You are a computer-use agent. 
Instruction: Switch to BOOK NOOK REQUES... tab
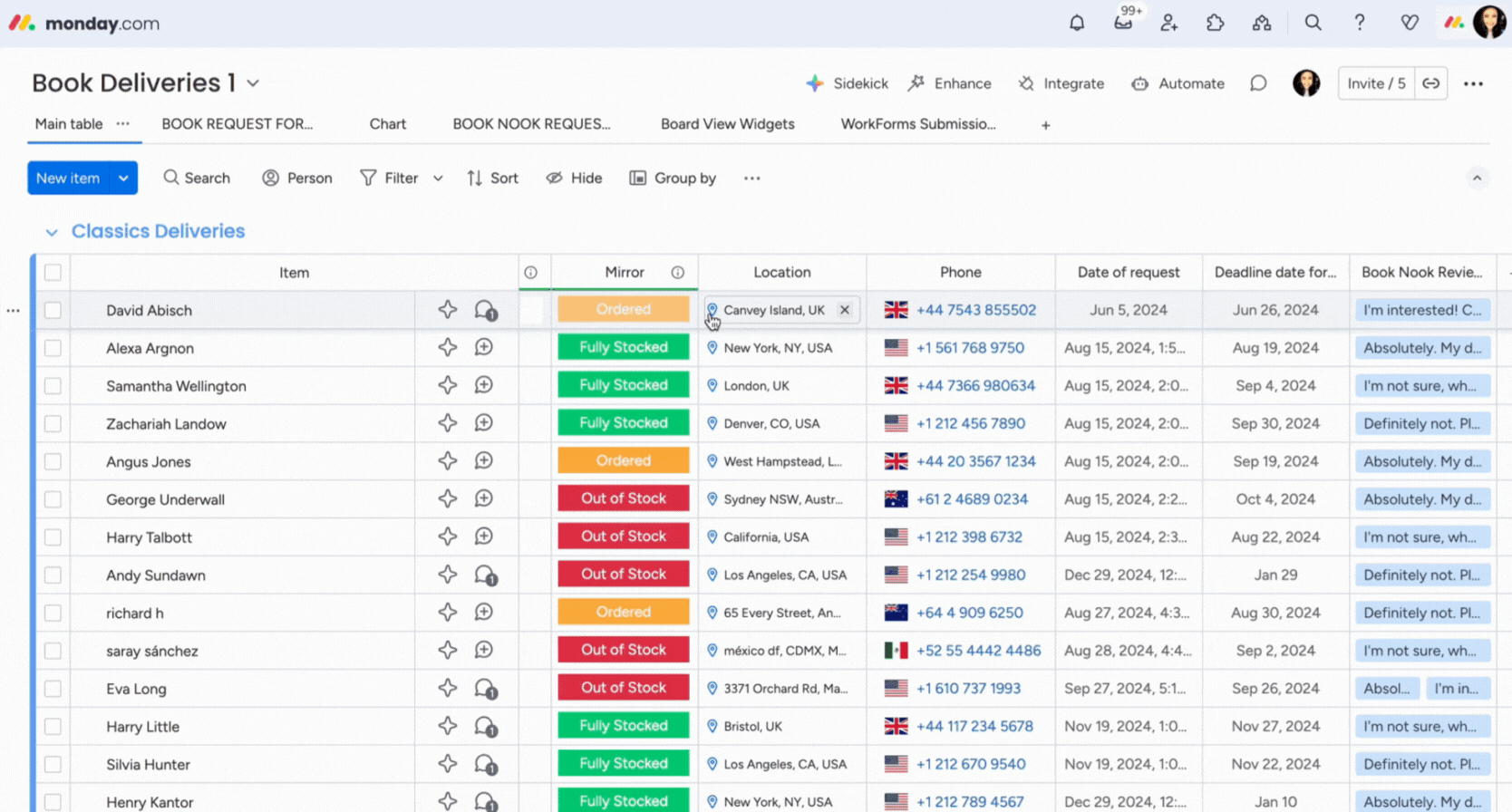click(x=532, y=124)
